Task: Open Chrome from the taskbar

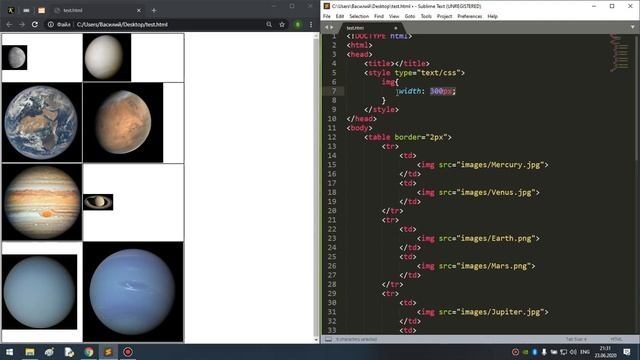Action: click(89, 352)
